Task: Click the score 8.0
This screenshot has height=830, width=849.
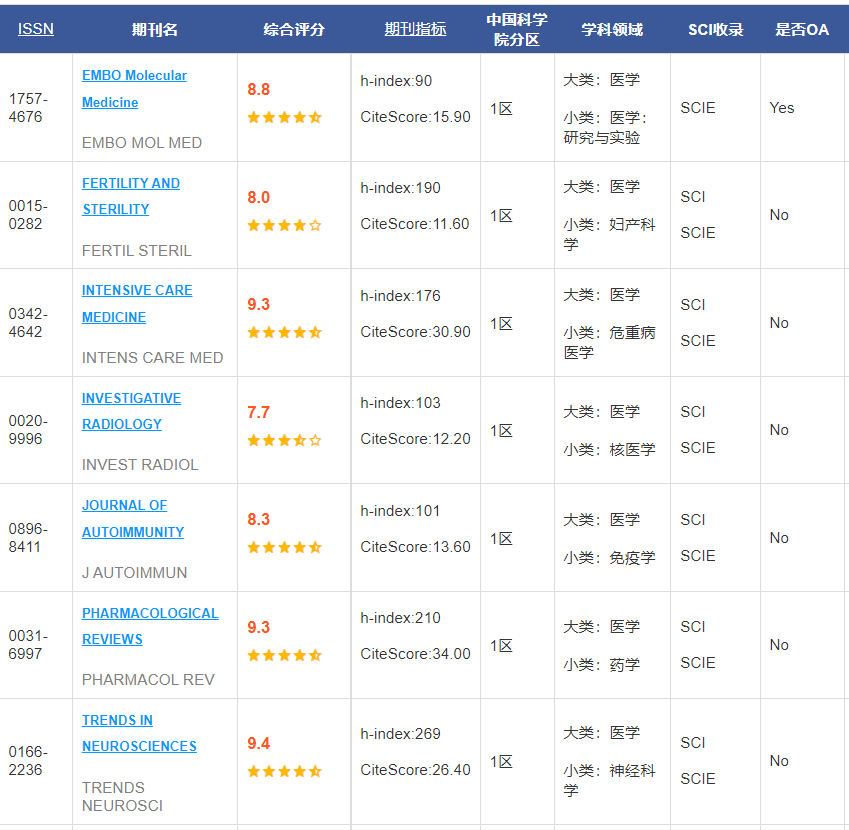Action: click(x=259, y=197)
